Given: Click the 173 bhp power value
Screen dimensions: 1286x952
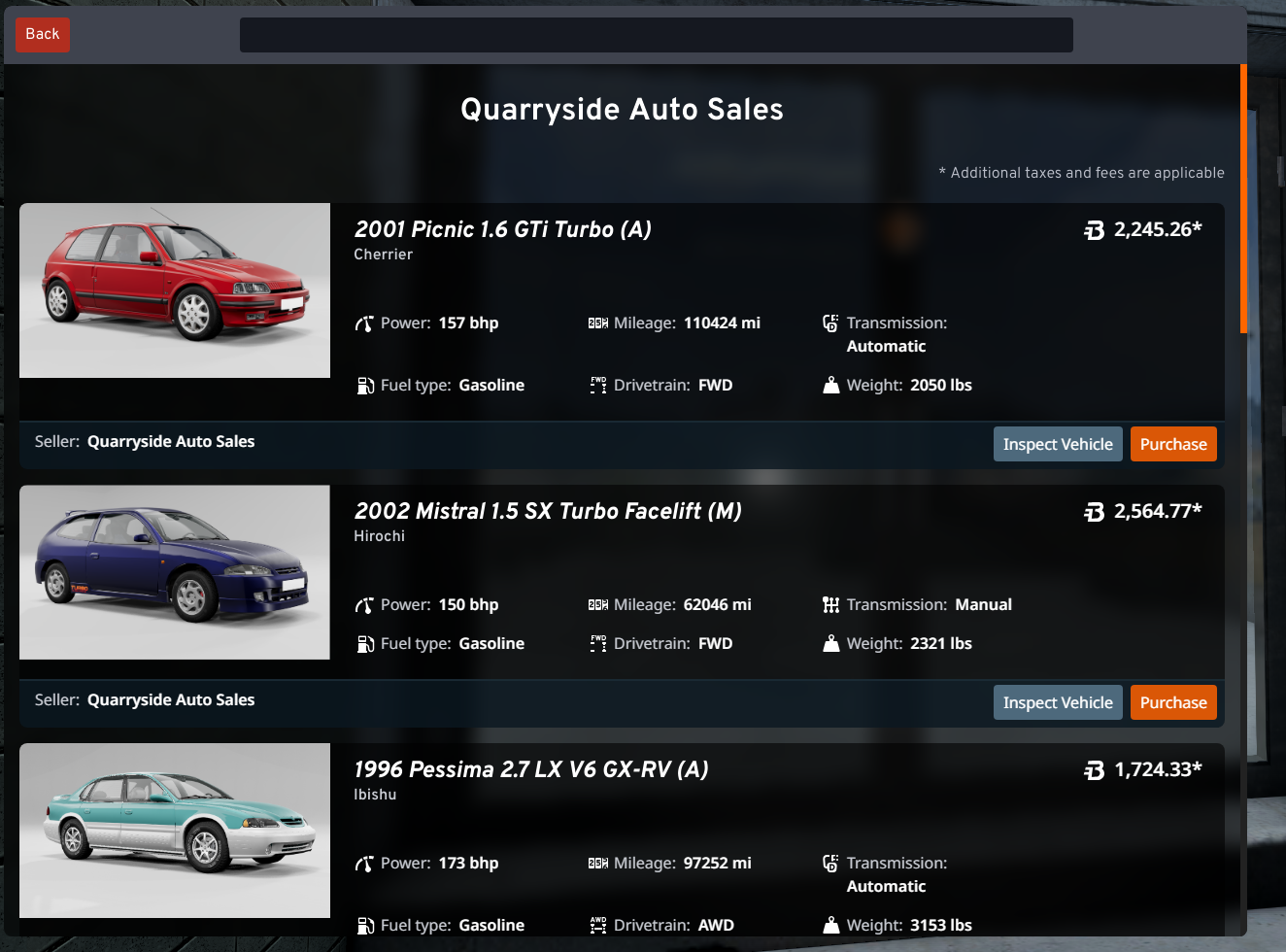Looking at the screenshot, I should coord(469,864).
